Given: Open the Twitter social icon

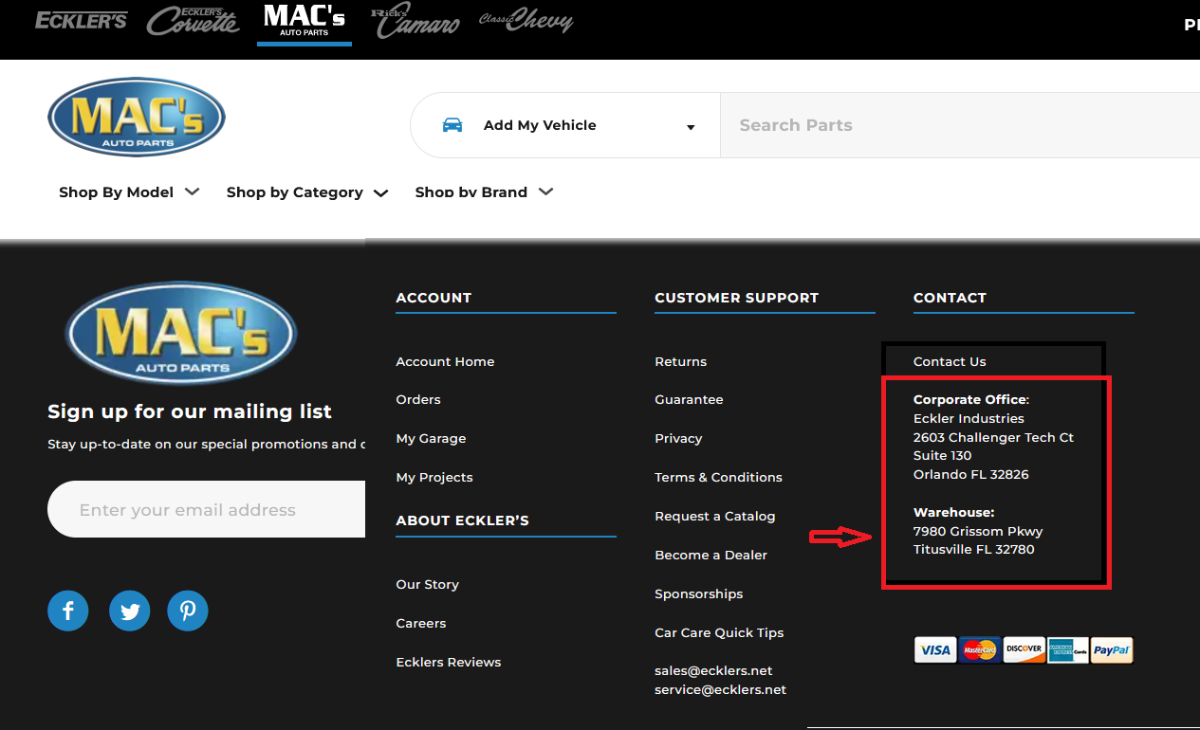Looking at the screenshot, I should tap(129, 610).
